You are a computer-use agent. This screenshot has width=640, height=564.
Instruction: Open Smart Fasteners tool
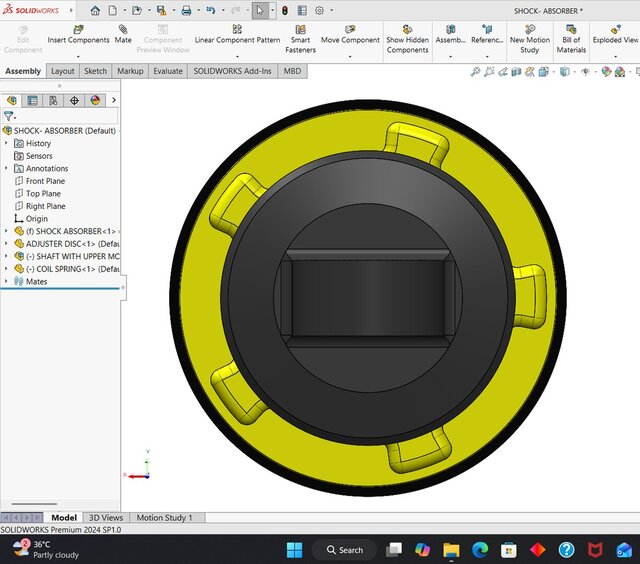(x=300, y=39)
